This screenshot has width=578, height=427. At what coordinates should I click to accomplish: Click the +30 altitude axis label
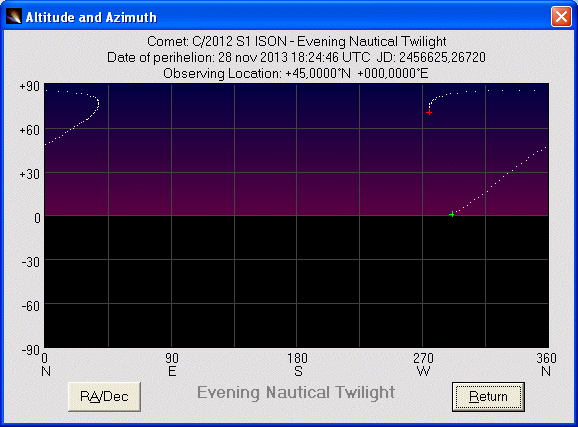(29, 174)
